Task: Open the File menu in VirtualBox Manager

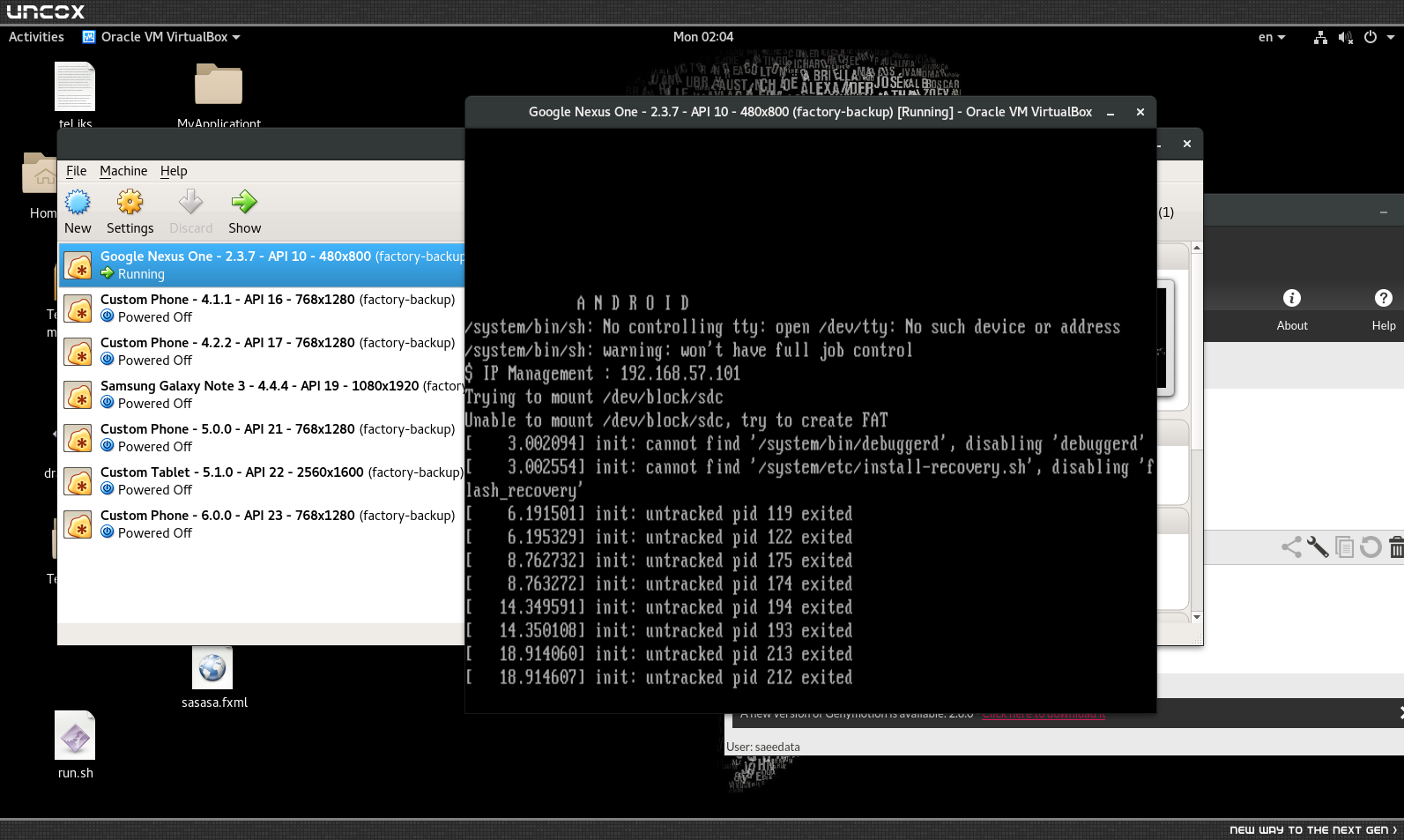Action: pyautogui.click(x=77, y=171)
